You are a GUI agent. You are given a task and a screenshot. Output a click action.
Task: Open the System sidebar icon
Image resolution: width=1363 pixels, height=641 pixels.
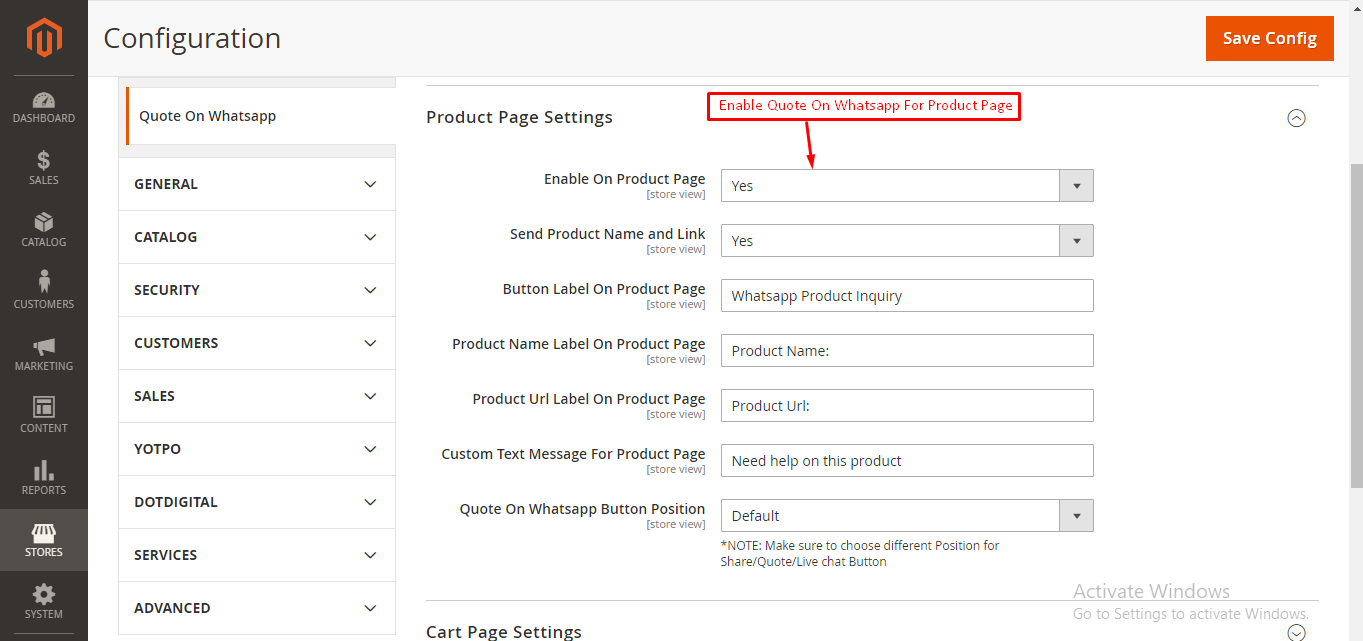point(44,602)
